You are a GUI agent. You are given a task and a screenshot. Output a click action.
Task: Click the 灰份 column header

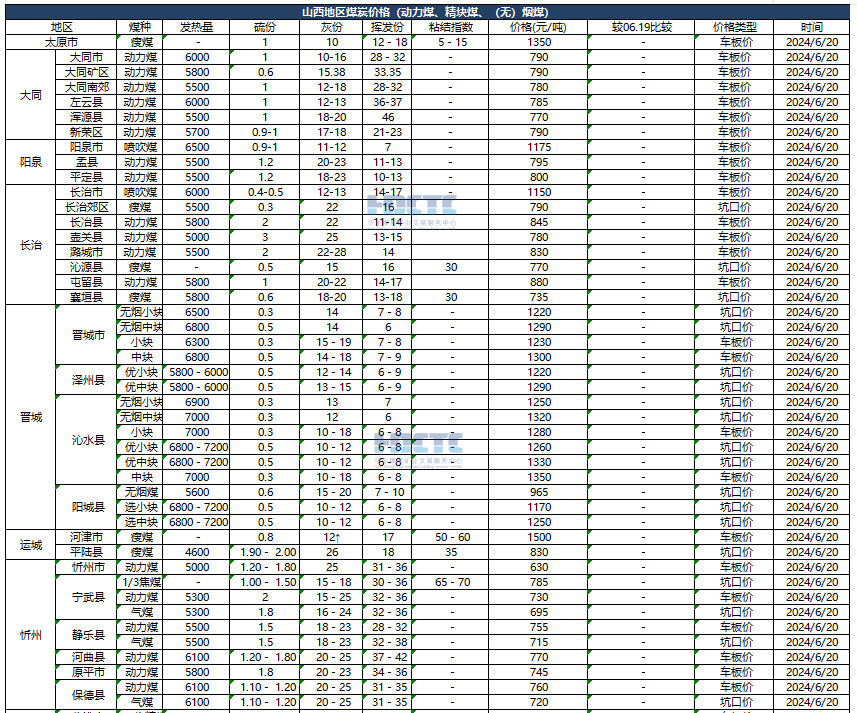[331, 27]
